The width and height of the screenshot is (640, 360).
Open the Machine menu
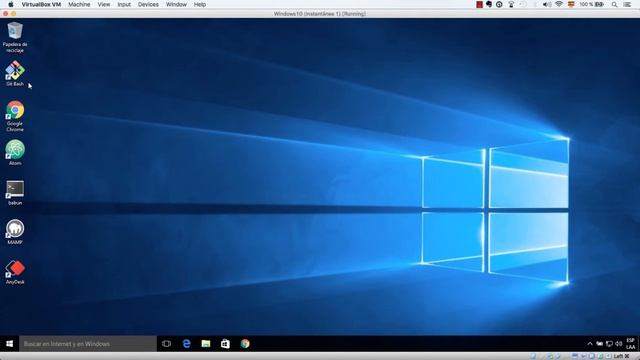click(x=79, y=4)
